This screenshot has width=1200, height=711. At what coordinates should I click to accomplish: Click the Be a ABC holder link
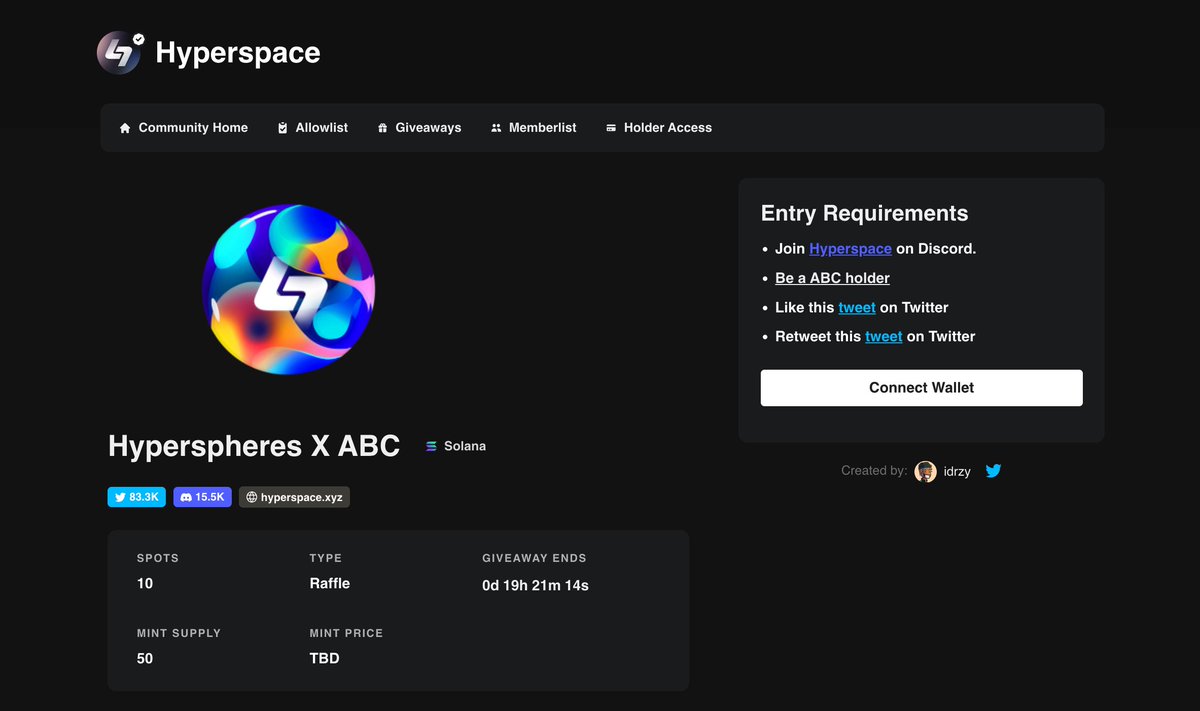coord(832,278)
